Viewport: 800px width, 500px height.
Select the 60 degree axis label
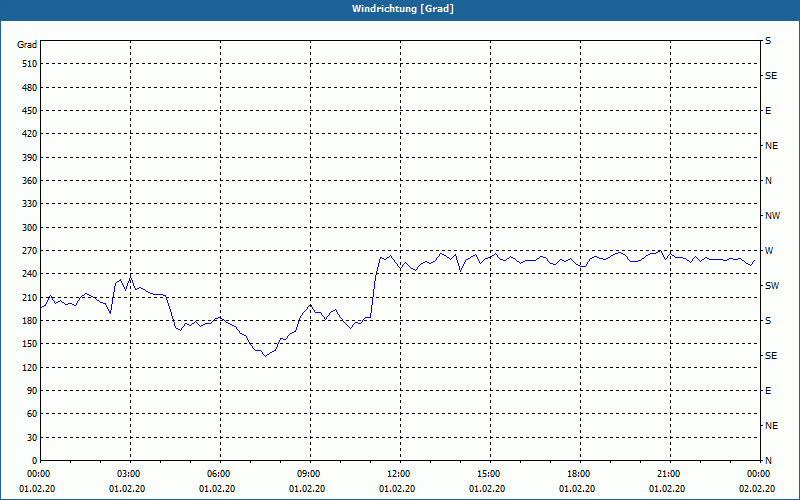click(x=32, y=413)
